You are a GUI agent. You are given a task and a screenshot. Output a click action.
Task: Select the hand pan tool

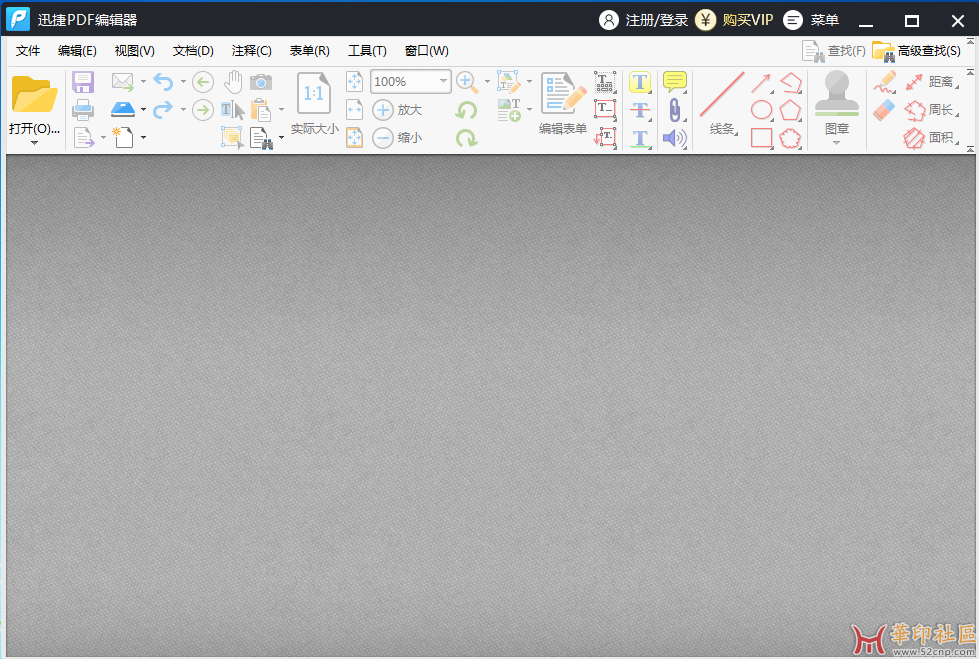[x=233, y=82]
